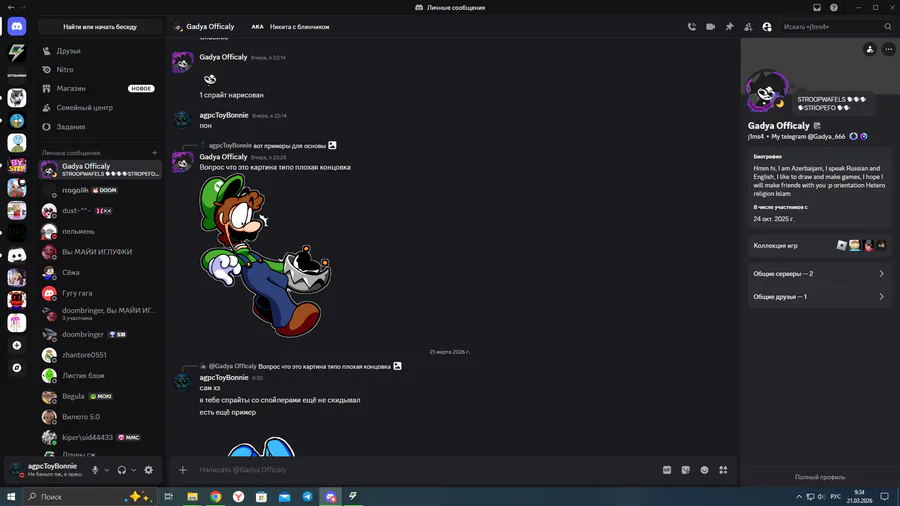Open the пельмень conversation
900x506 pixels.
coord(100,231)
